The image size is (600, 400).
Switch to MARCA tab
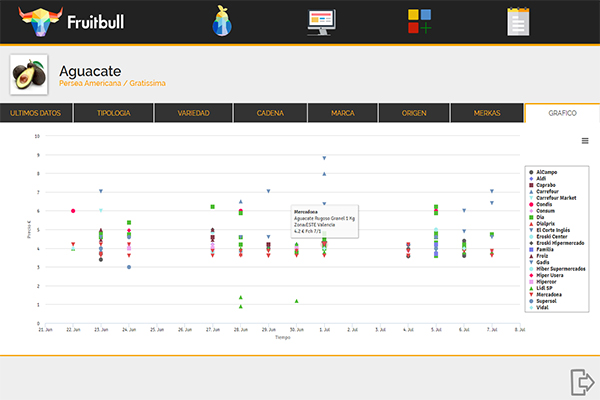(x=343, y=113)
